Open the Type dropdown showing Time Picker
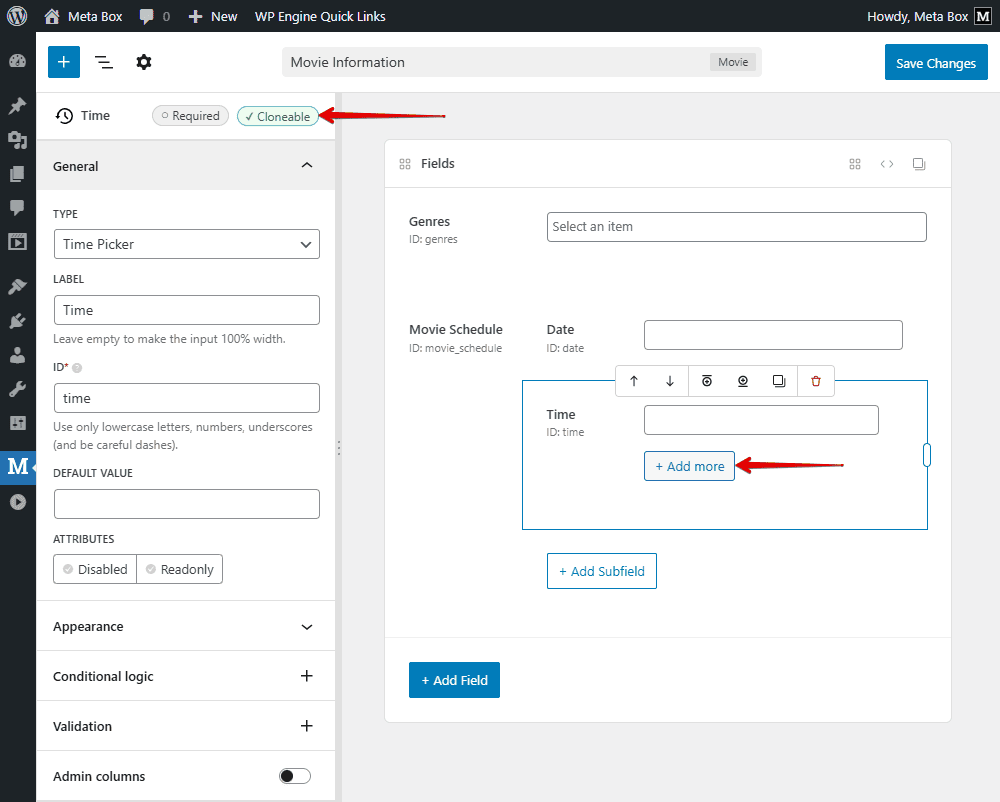 click(186, 244)
